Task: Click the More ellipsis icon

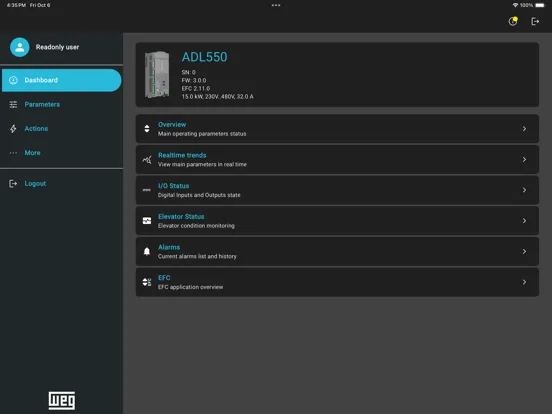Action: pyautogui.click(x=13, y=153)
